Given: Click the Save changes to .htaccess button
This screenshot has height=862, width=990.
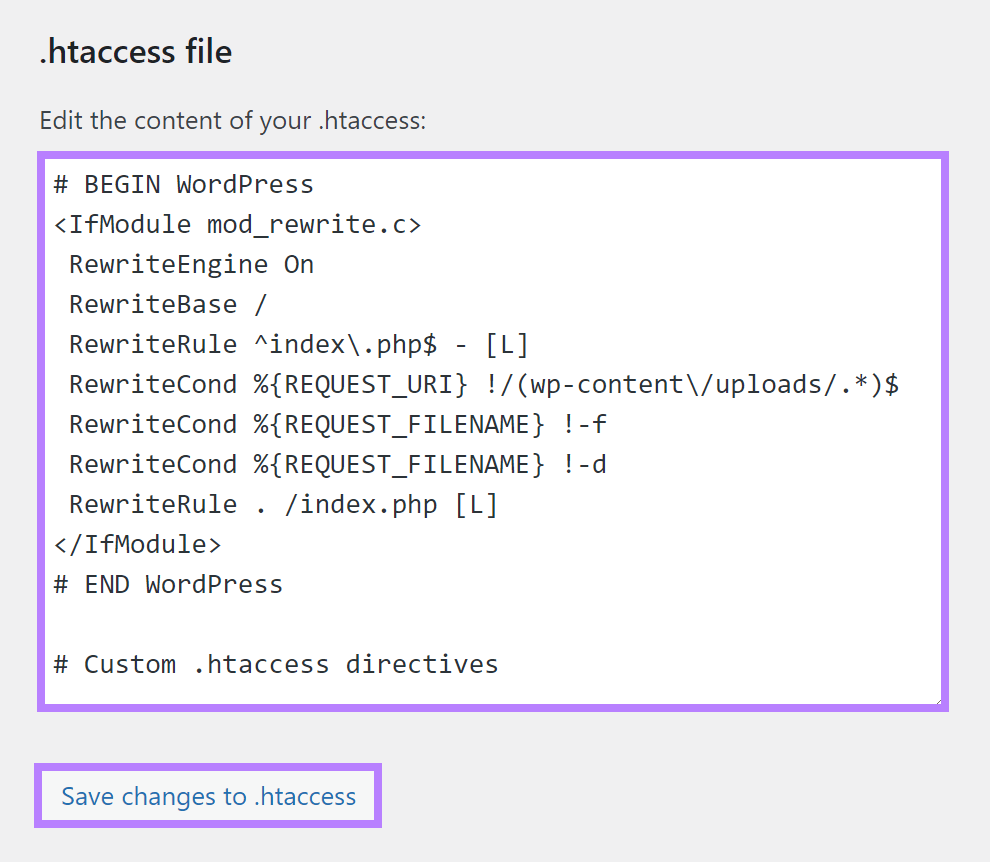Looking at the screenshot, I should click(208, 796).
